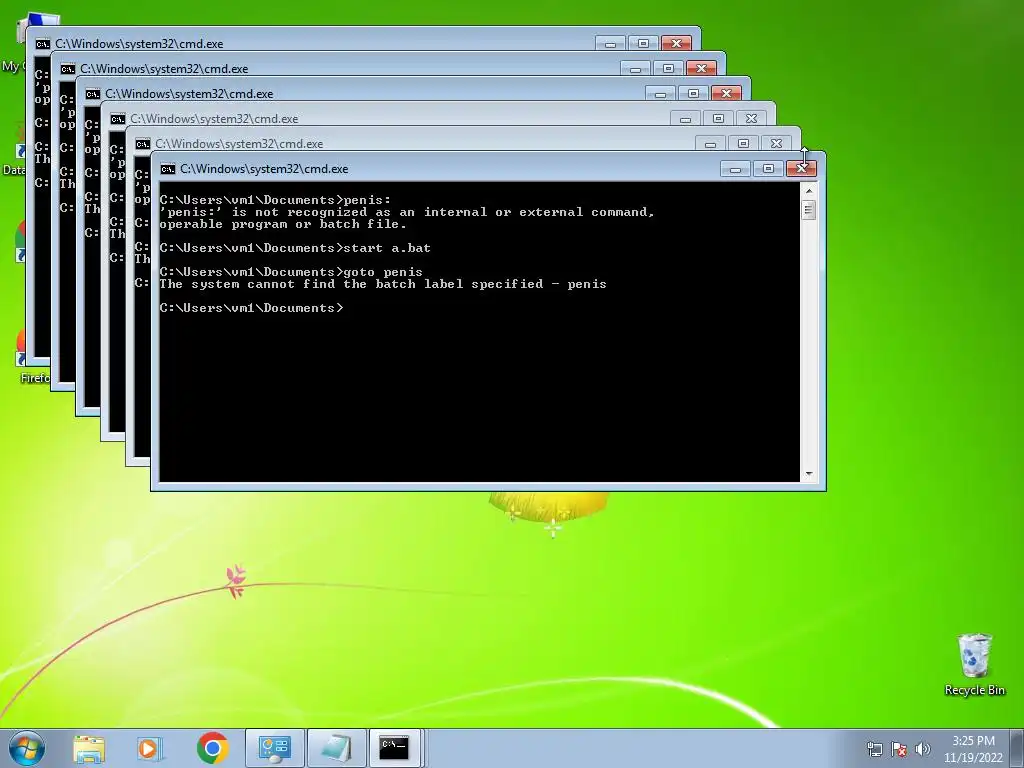Click the Action Center flag tray icon
The height and width of the screenshot is (768, 1024).
pyautogui.click(x=899, y=749)
